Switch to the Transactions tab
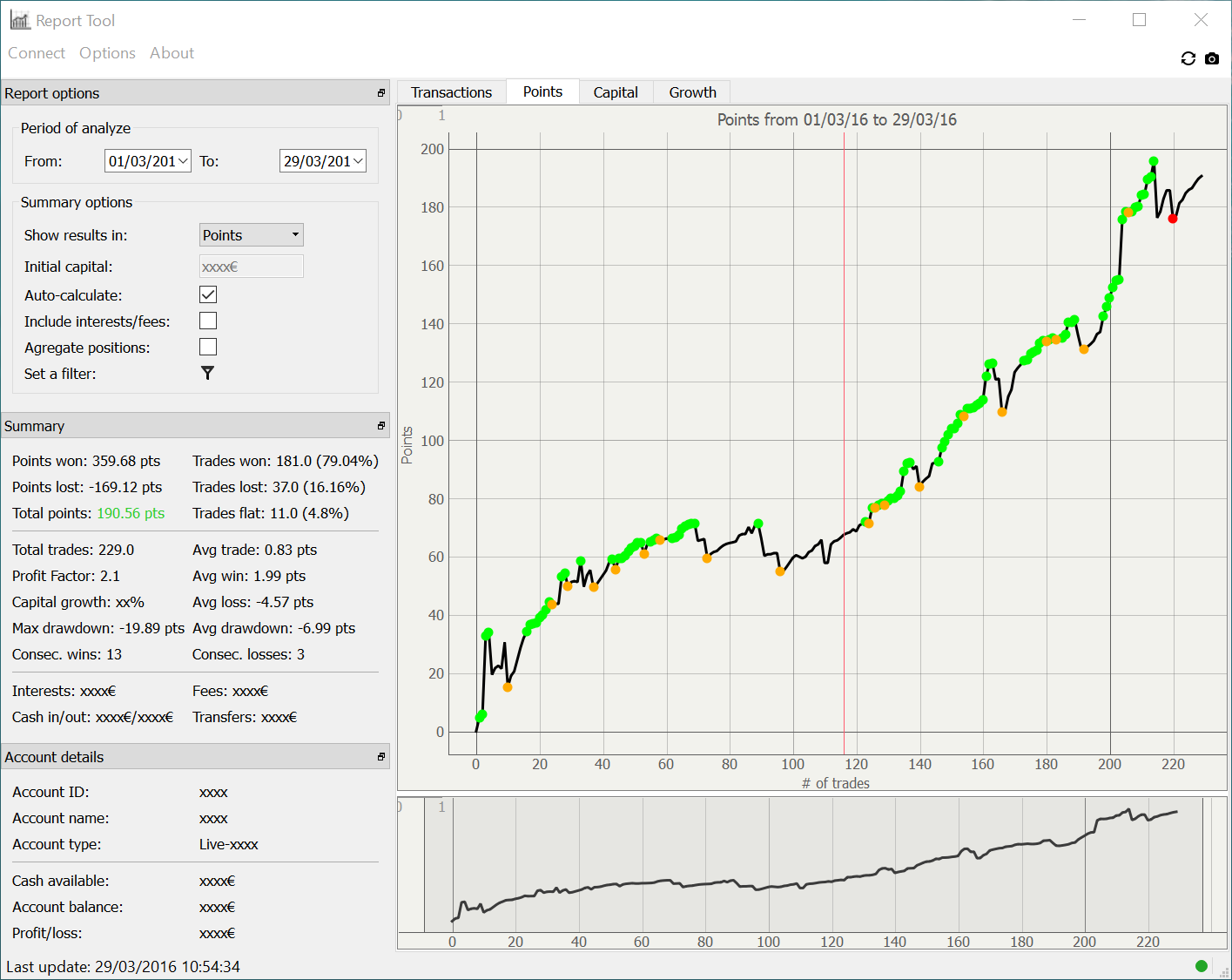This screenshot has width=1232, height=980. click(451, 92)
